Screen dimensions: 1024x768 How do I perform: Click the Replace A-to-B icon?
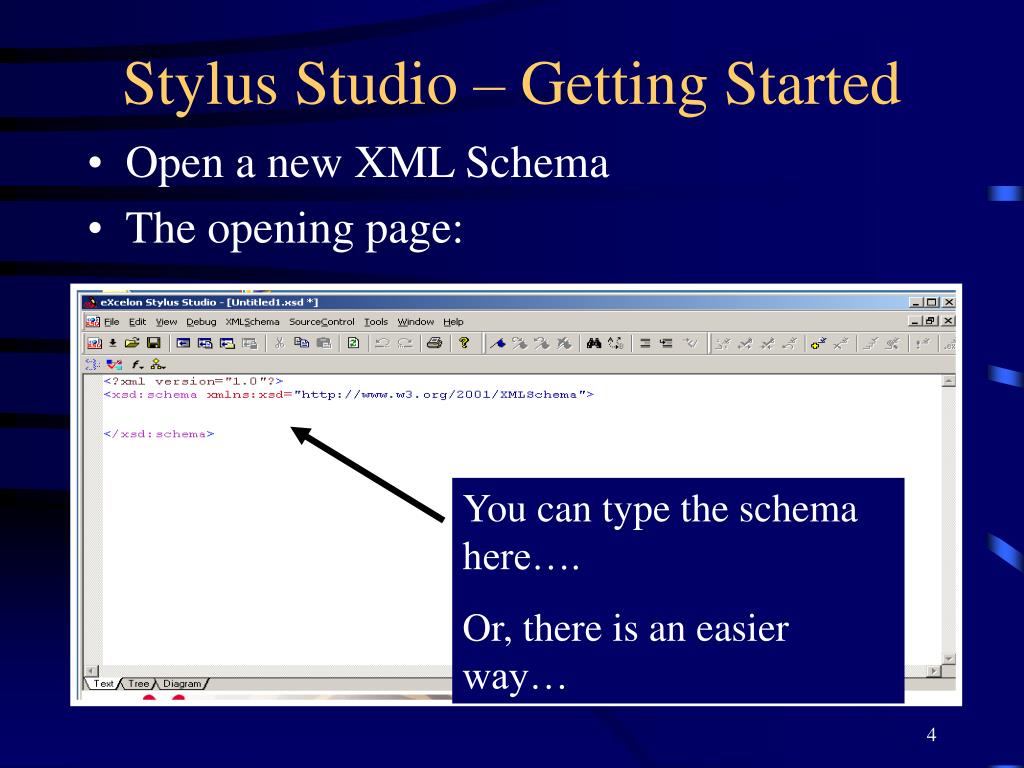point(615,343)
